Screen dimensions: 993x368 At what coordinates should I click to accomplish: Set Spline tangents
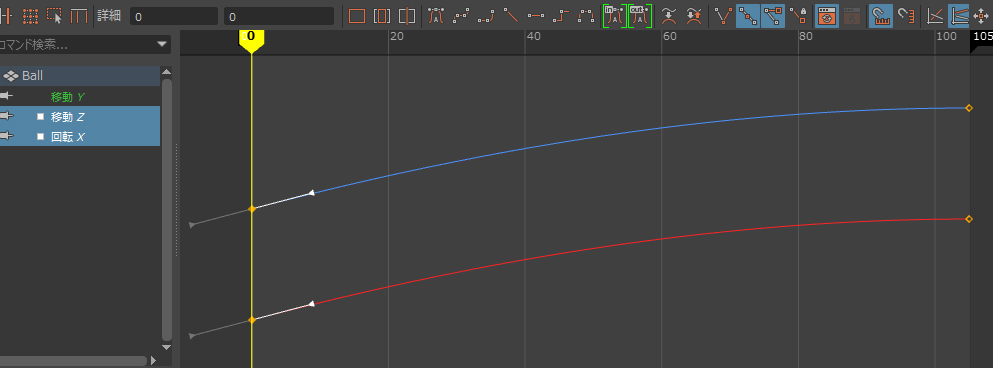[460, 16]
